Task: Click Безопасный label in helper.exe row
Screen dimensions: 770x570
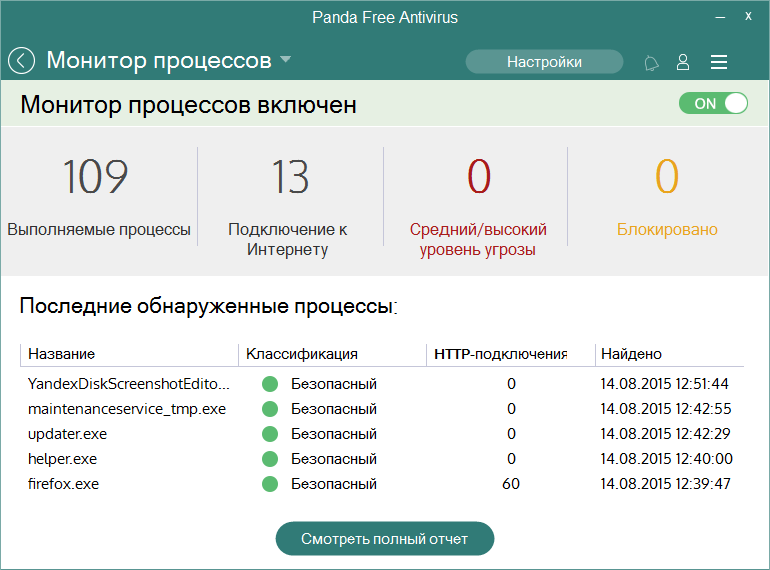Action: 334,459
